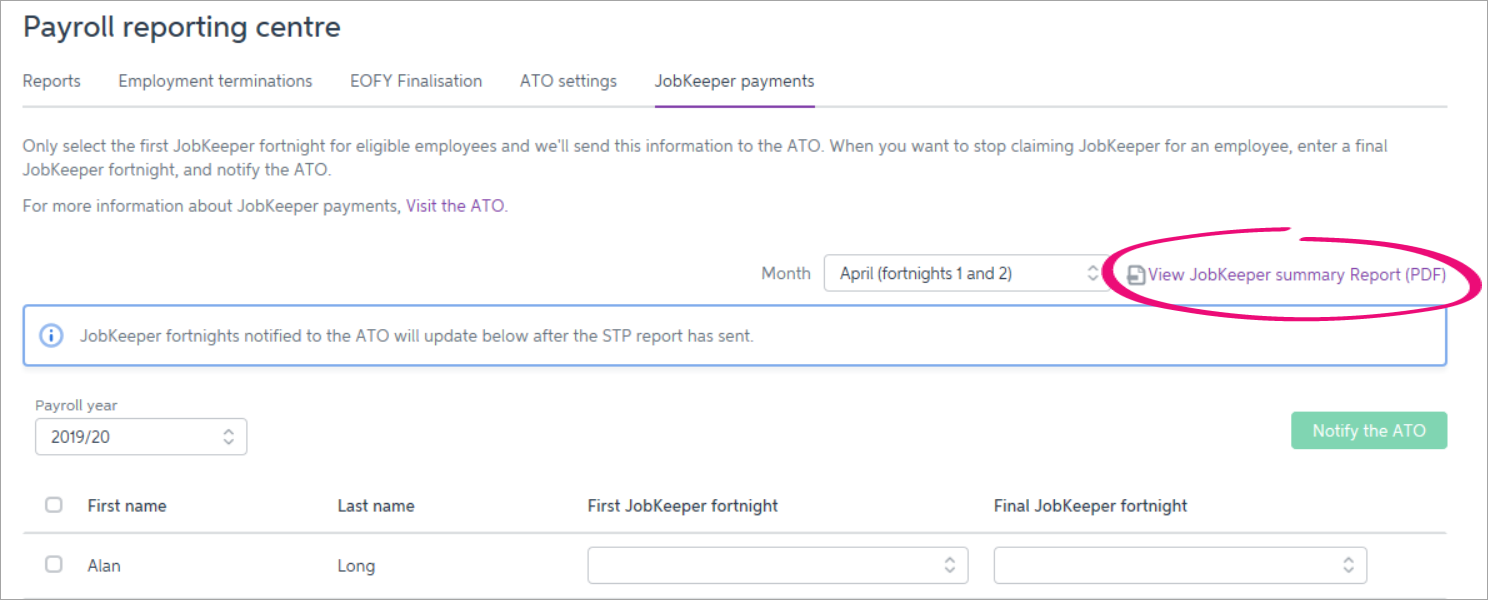Go to the EOFY Finalisation tab
Viewport: 1488px width, 600px height.
(x=416, y=81)
